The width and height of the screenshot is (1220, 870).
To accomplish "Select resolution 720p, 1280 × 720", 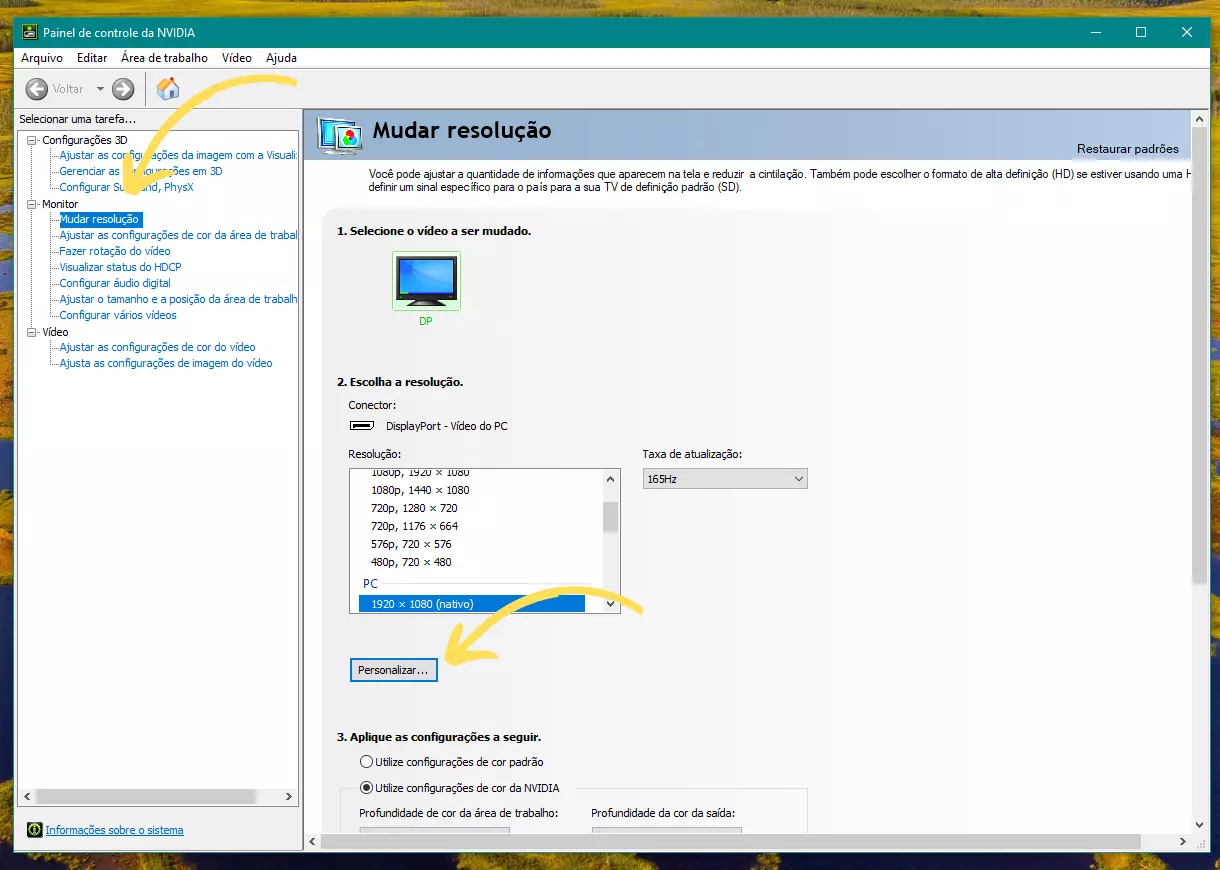I will click(x=414, y=508).
